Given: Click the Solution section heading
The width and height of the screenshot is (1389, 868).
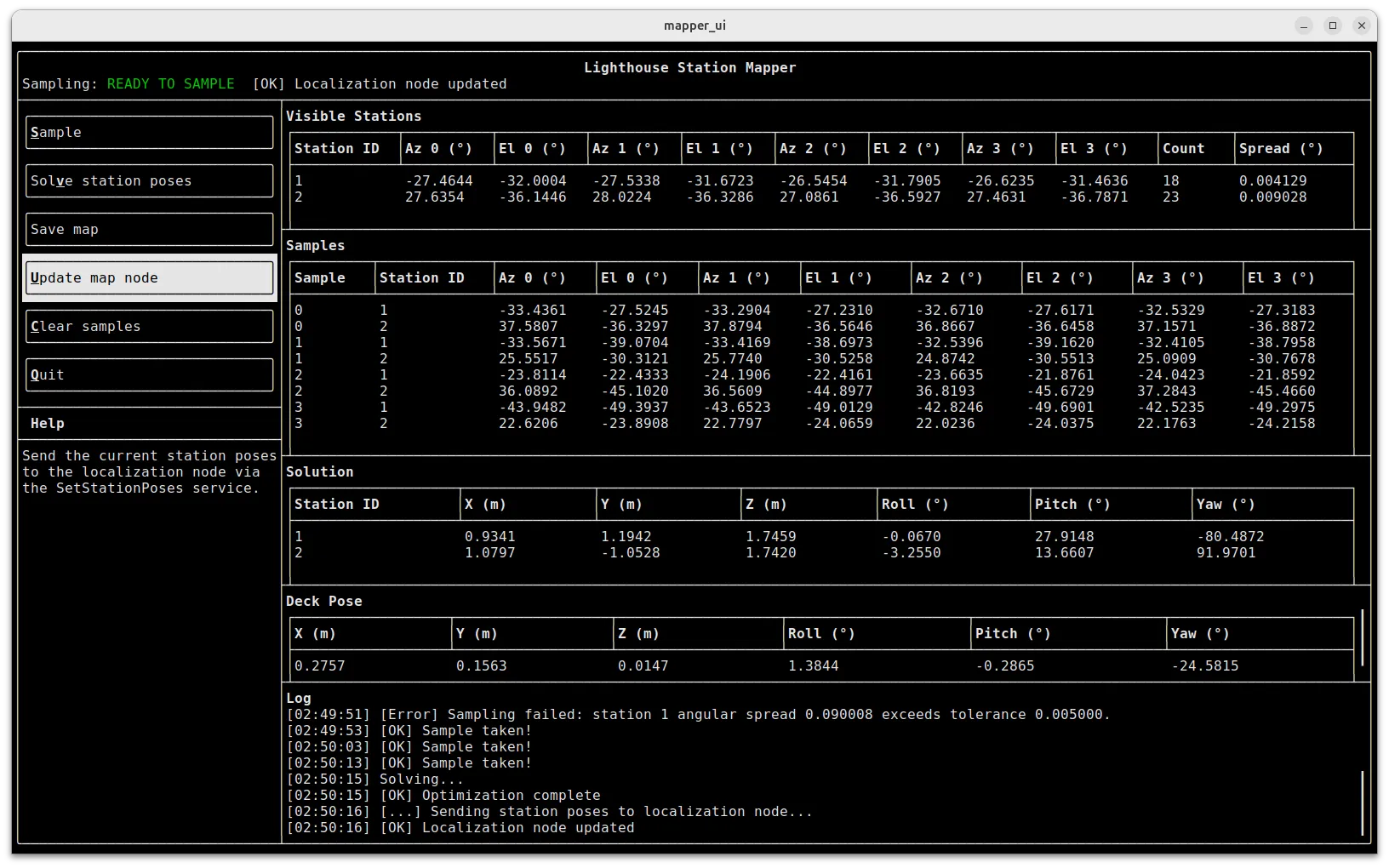Looking at the screenshot, I should 320,472.
